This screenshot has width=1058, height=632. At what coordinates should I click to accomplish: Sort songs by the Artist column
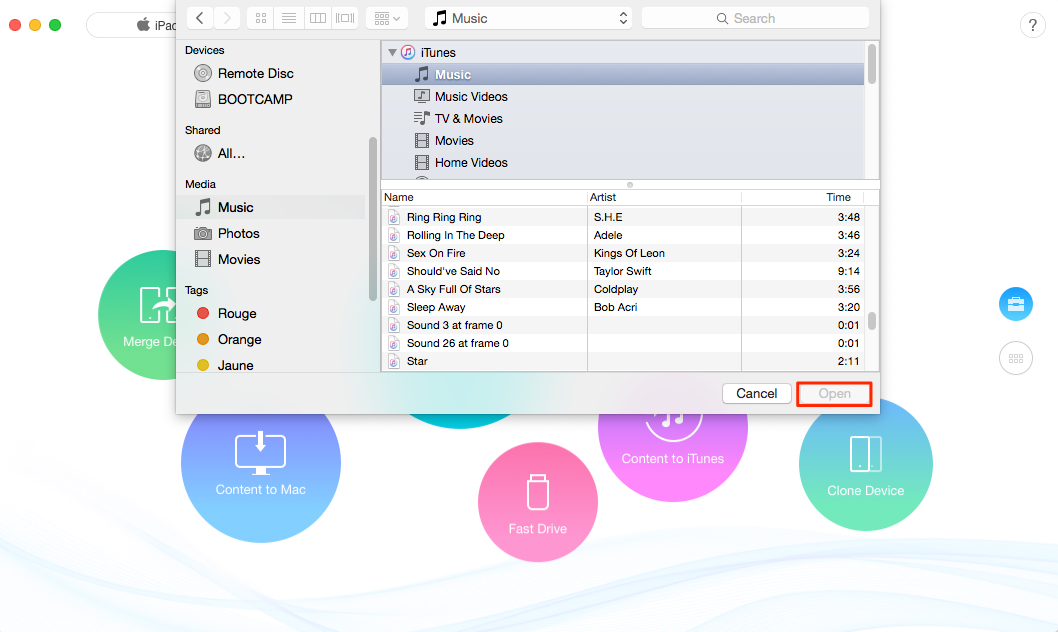click(664, 197)
